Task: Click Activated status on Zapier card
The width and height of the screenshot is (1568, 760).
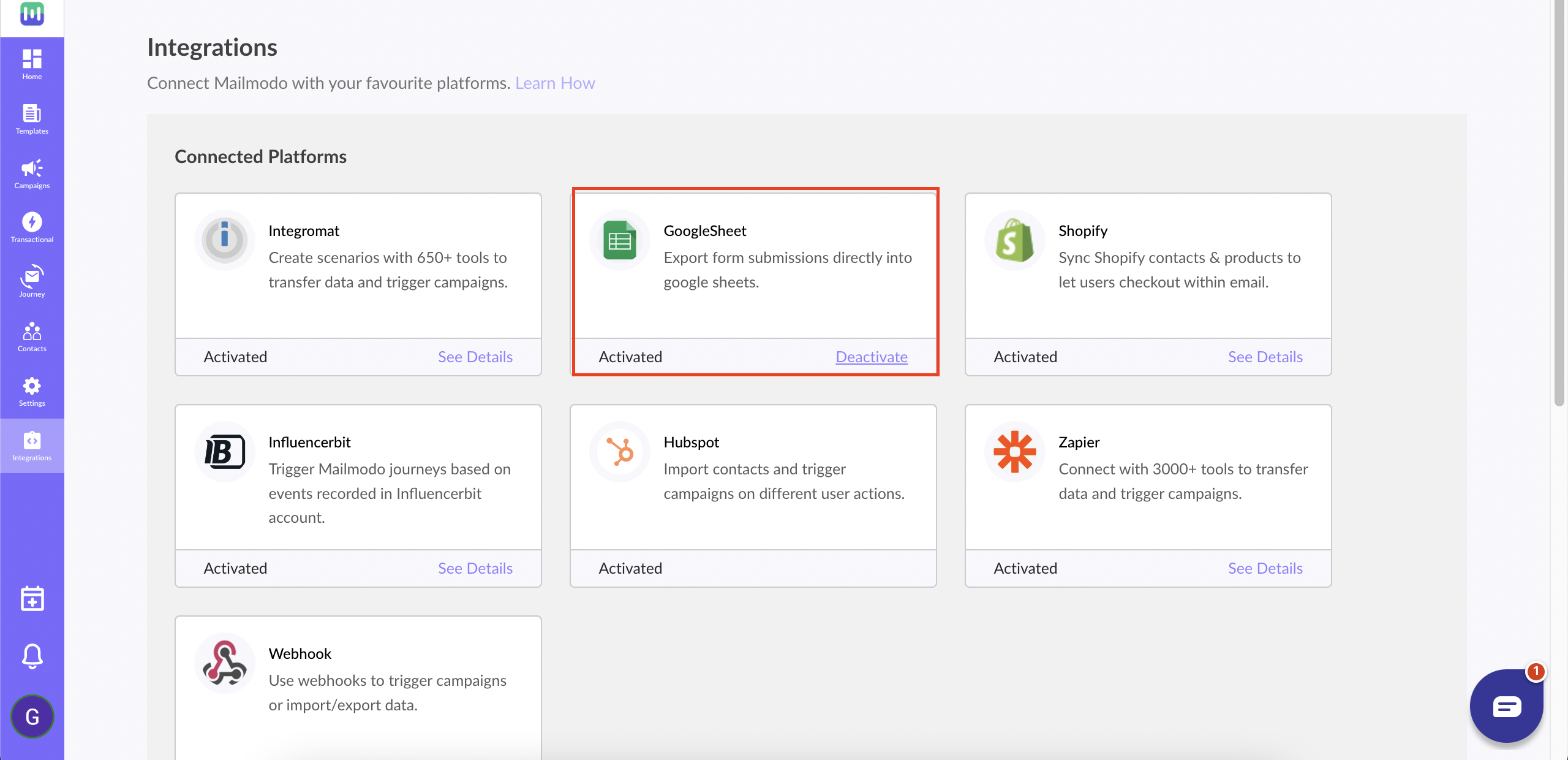Action: [x=1025, y=568]
